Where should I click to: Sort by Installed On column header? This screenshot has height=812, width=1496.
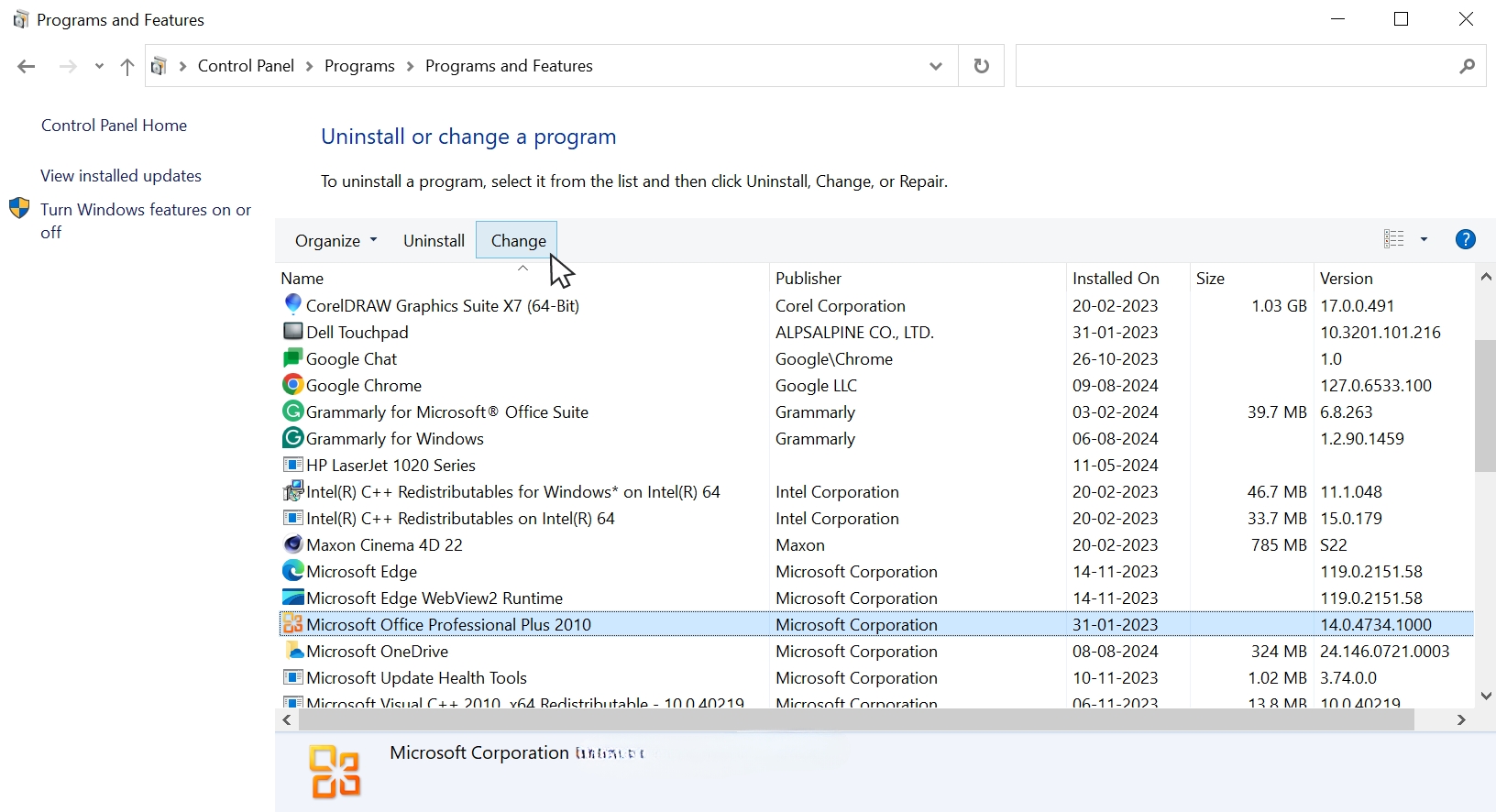point(1128,278)
